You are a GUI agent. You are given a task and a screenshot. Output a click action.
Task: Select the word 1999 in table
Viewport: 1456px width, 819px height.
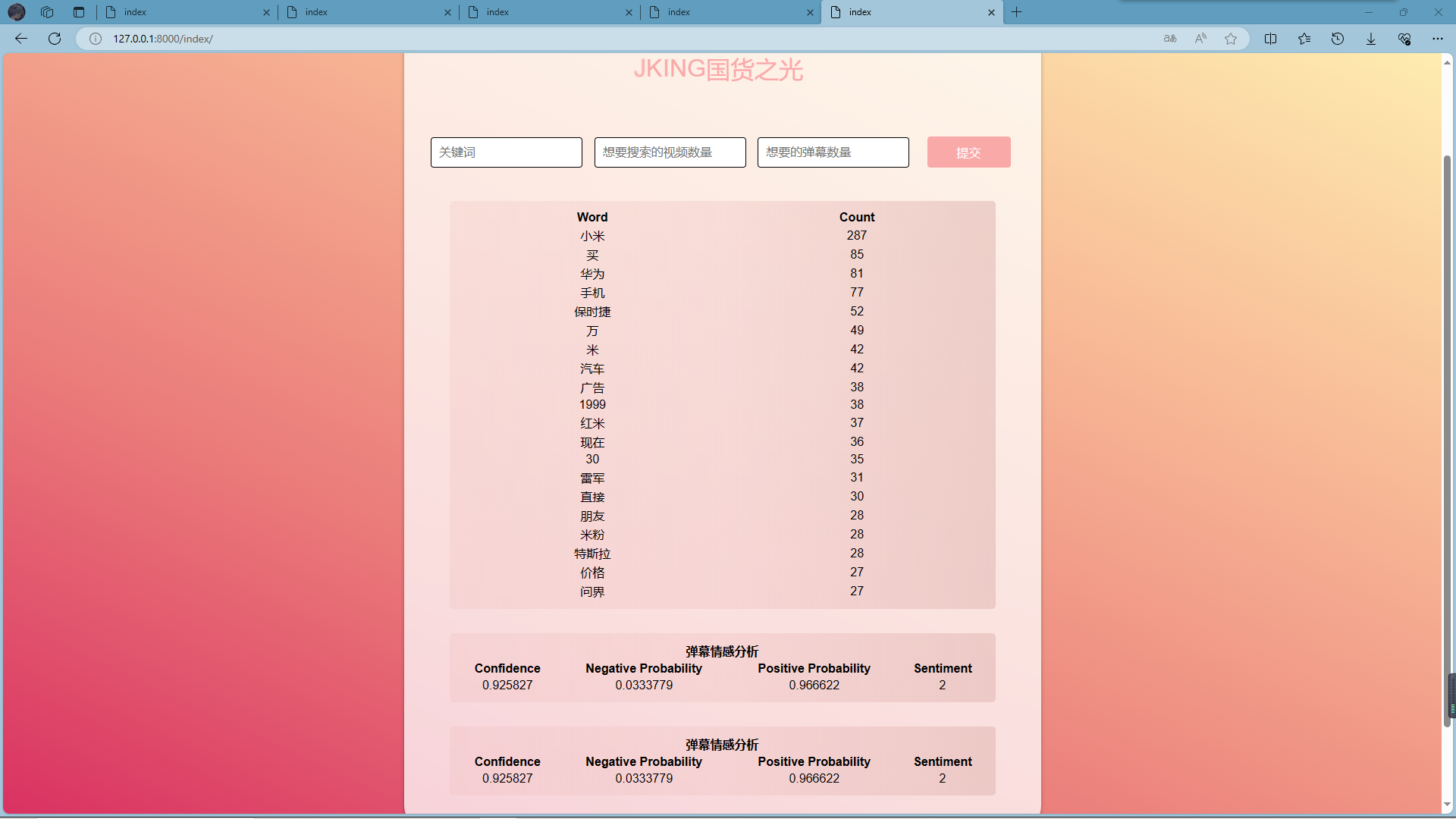592,405
